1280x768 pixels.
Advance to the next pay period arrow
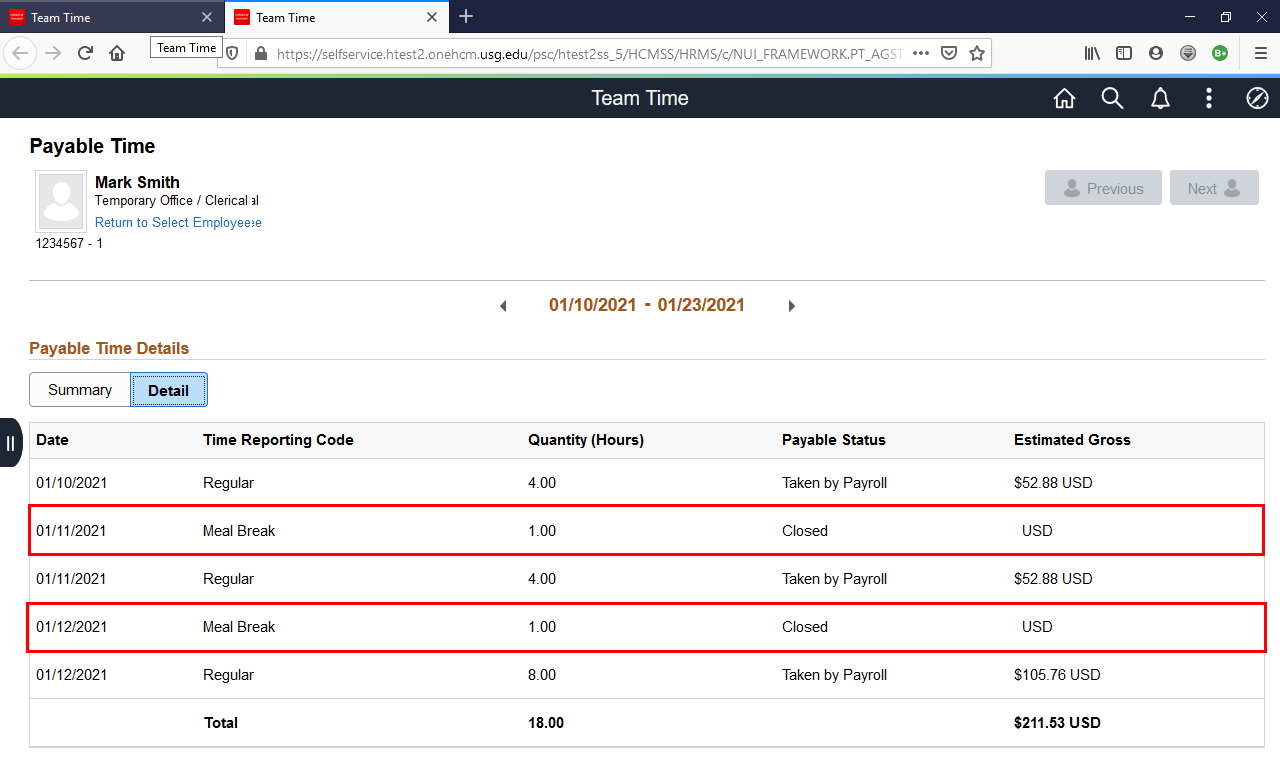point(791,306)
